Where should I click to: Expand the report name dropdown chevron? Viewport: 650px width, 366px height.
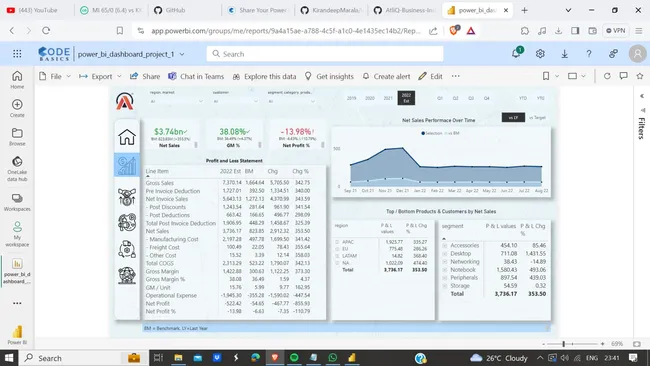(x=182, y=54)
